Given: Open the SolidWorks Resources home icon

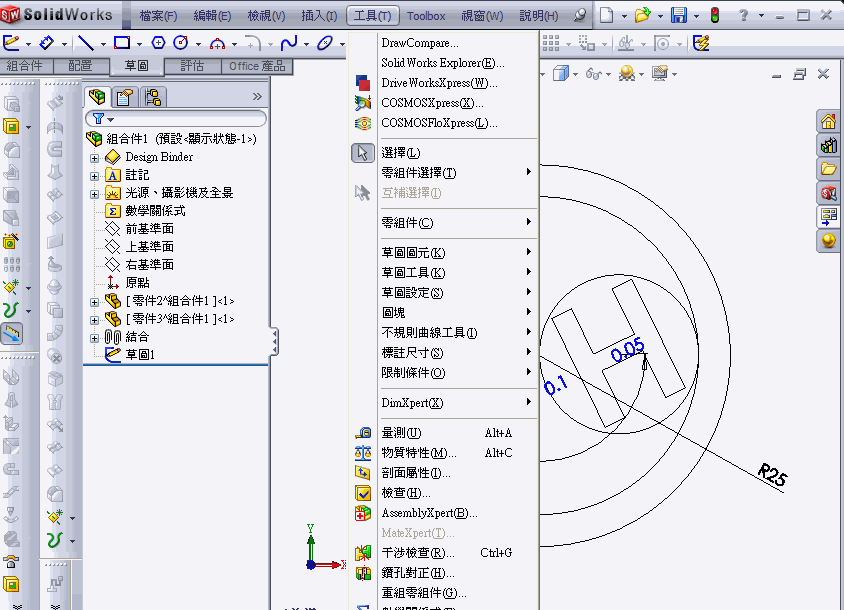Looking at the screenshot, I should [x=828, y=122].
